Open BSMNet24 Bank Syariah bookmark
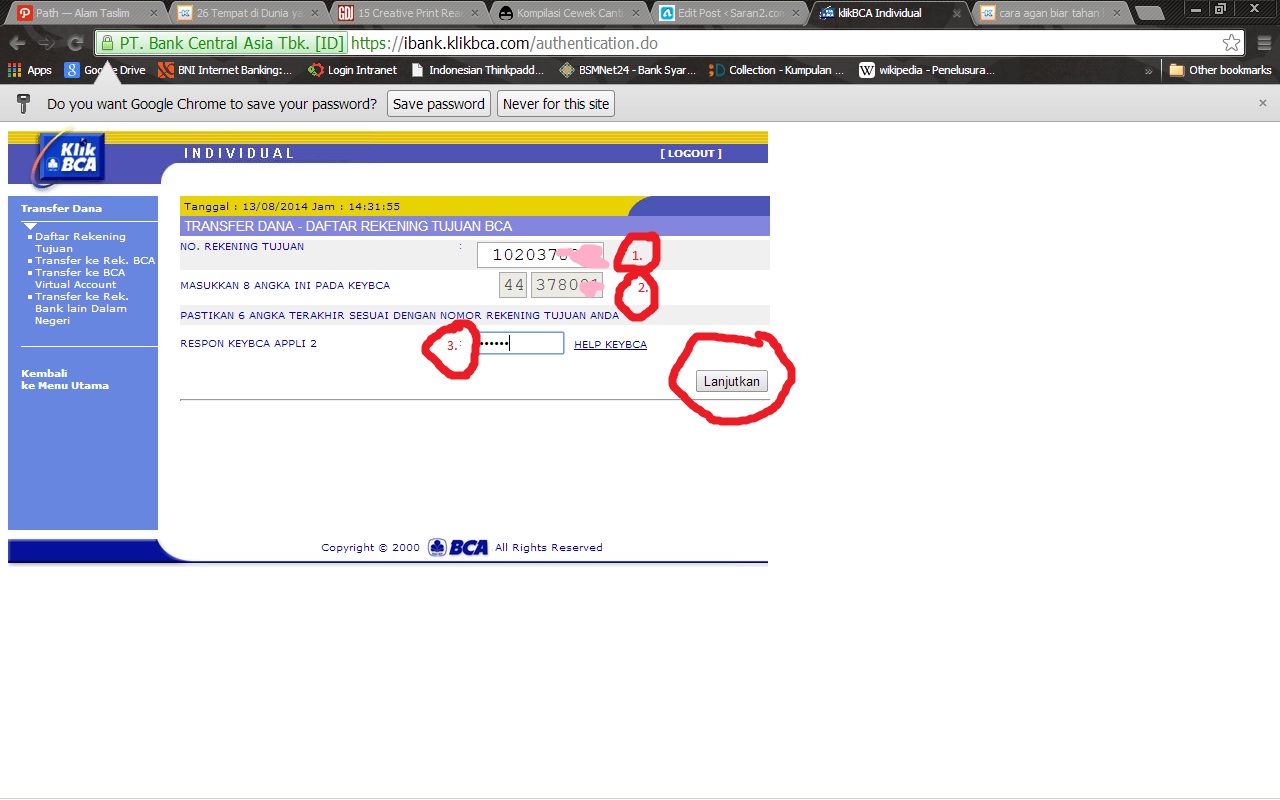 coord(628,70)
